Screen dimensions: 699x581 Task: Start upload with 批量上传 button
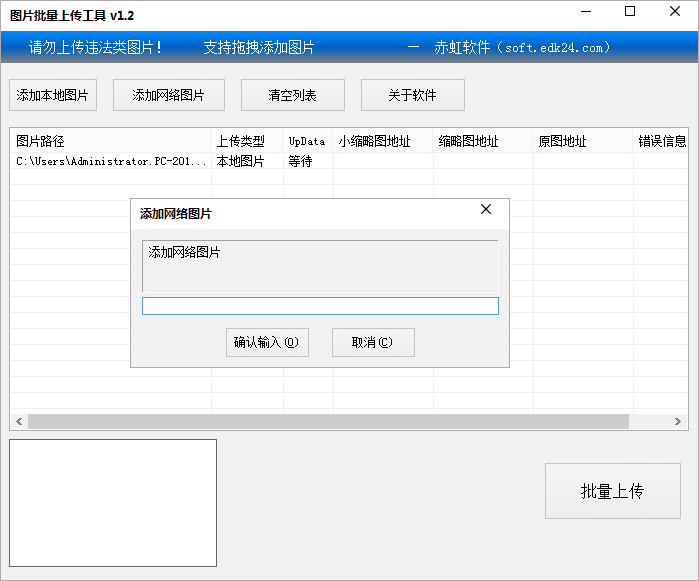click(x=612, y=491)
